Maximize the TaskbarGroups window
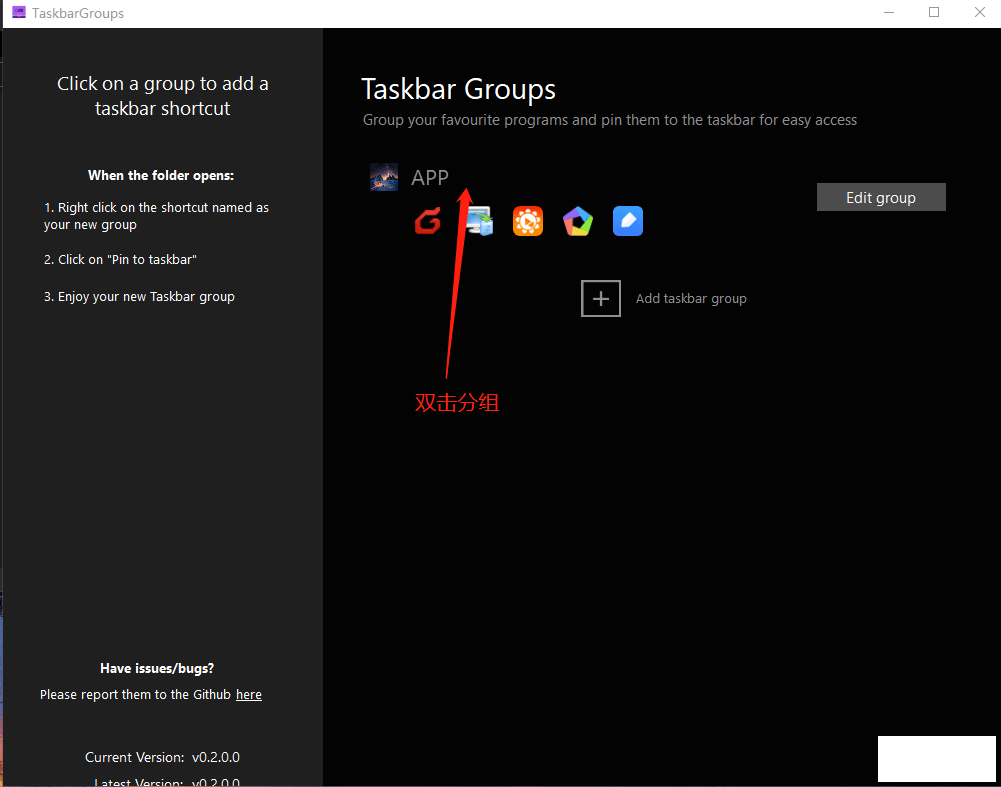 pyautogui.click(x=934, y=13)
